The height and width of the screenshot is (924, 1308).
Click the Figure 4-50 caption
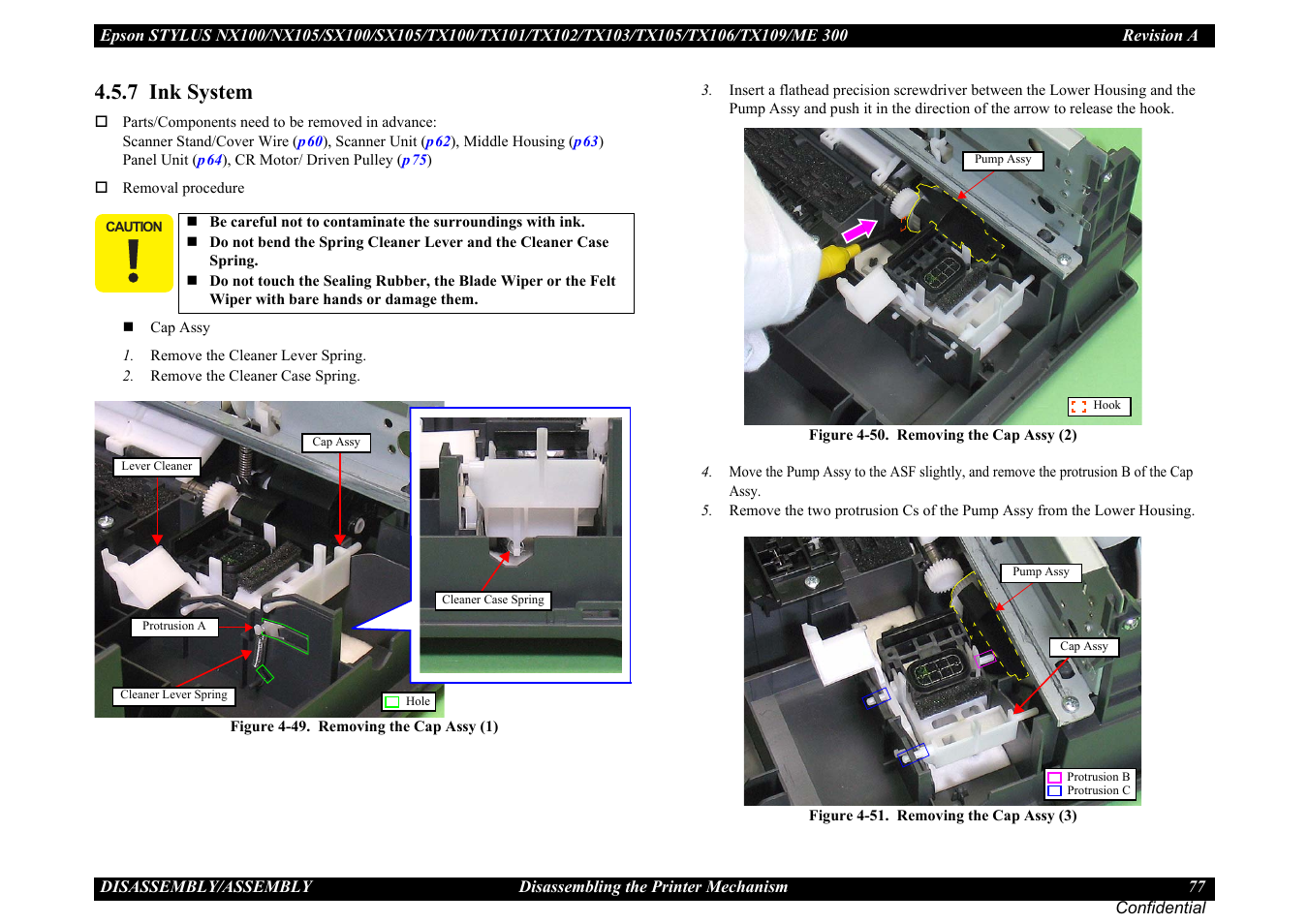pos(943,435)
